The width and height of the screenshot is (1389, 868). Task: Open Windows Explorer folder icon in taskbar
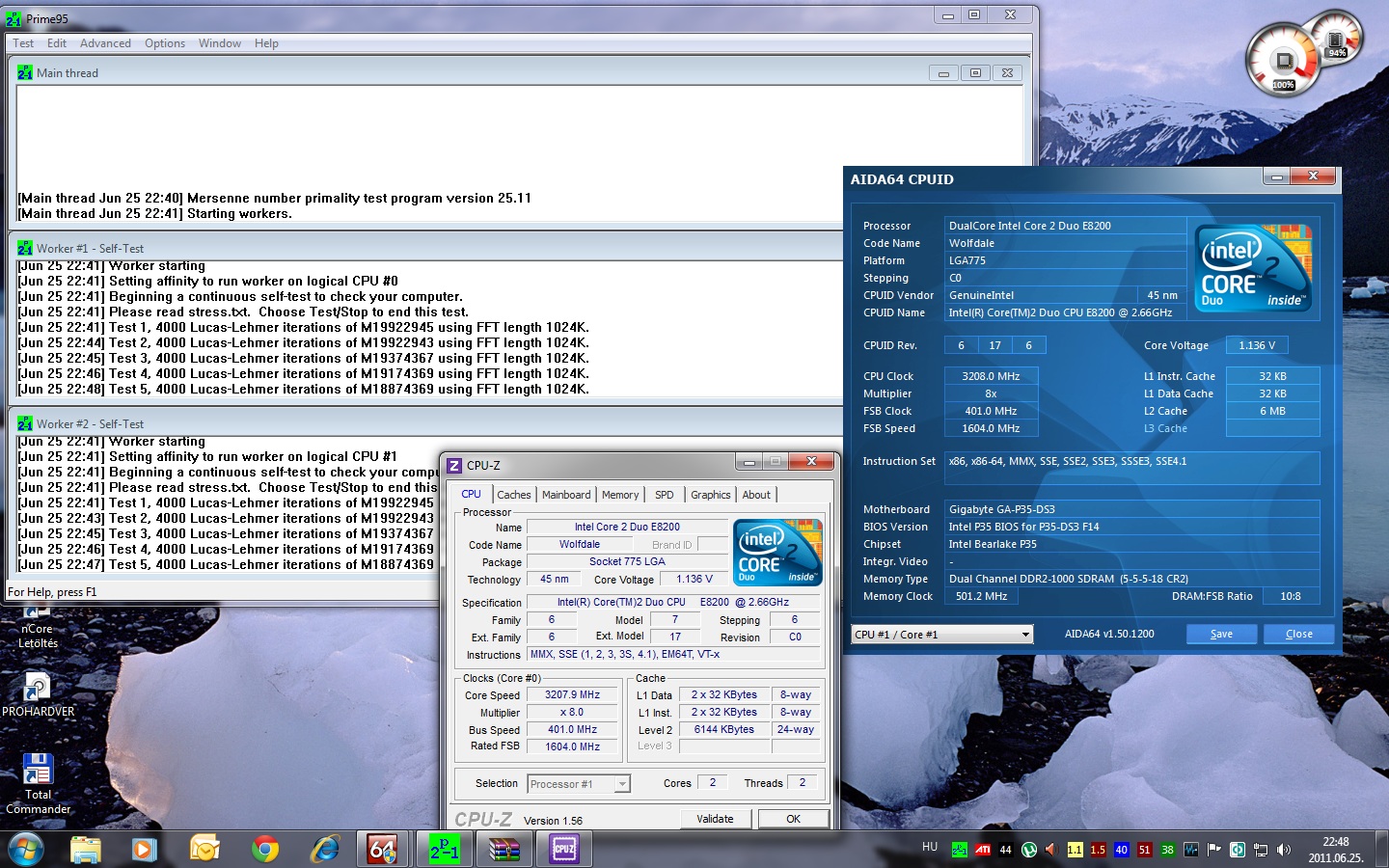click(x=85, y=849)
